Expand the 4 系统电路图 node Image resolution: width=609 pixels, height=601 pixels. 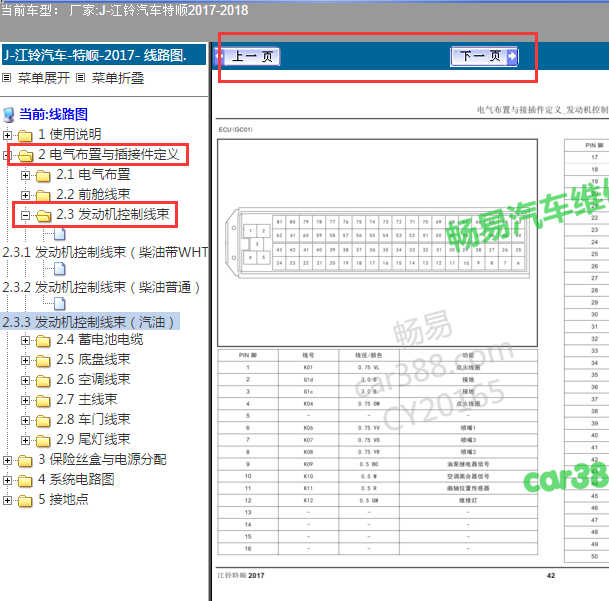[7, 481]
